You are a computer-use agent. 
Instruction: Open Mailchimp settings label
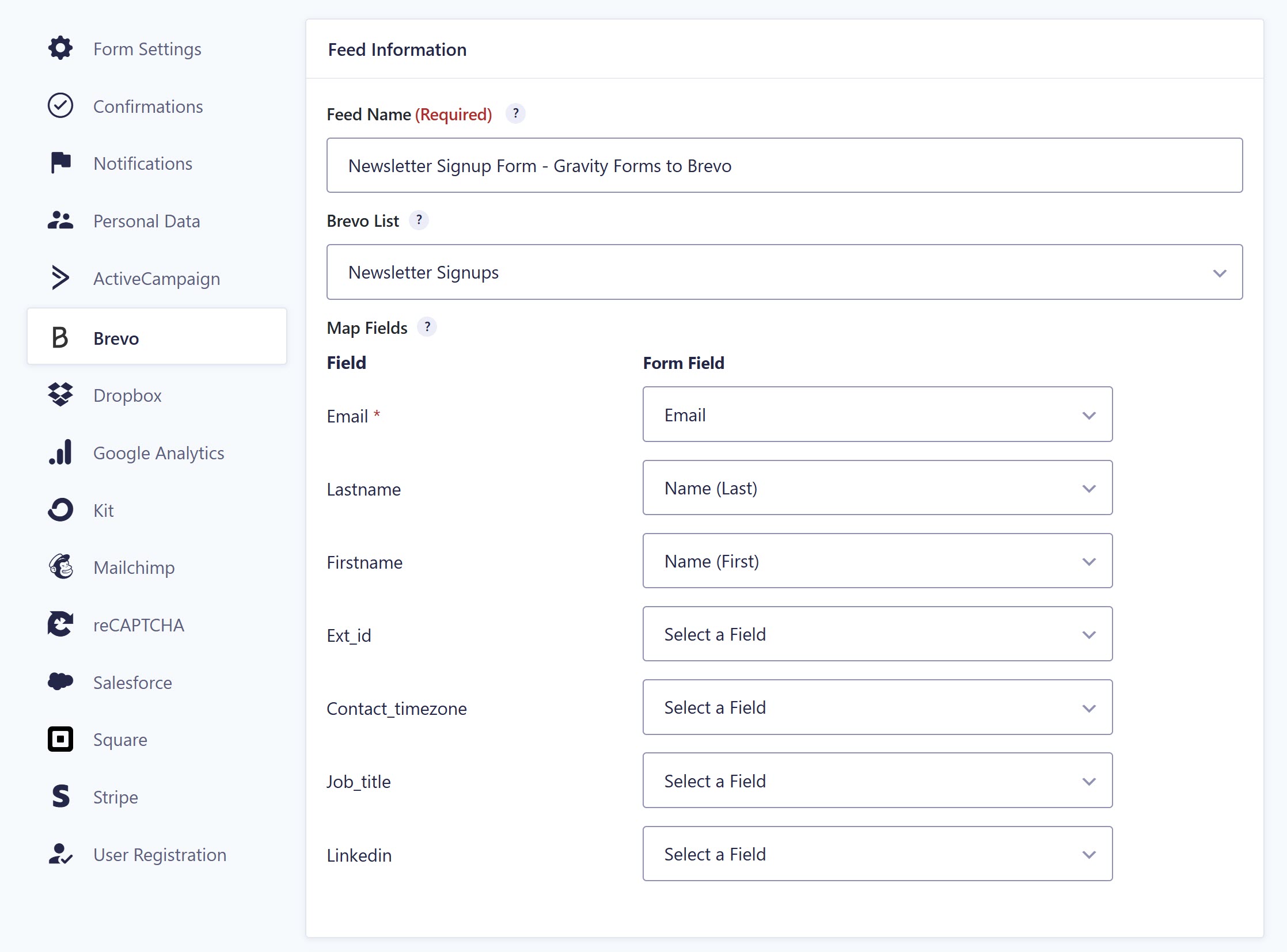134,568
